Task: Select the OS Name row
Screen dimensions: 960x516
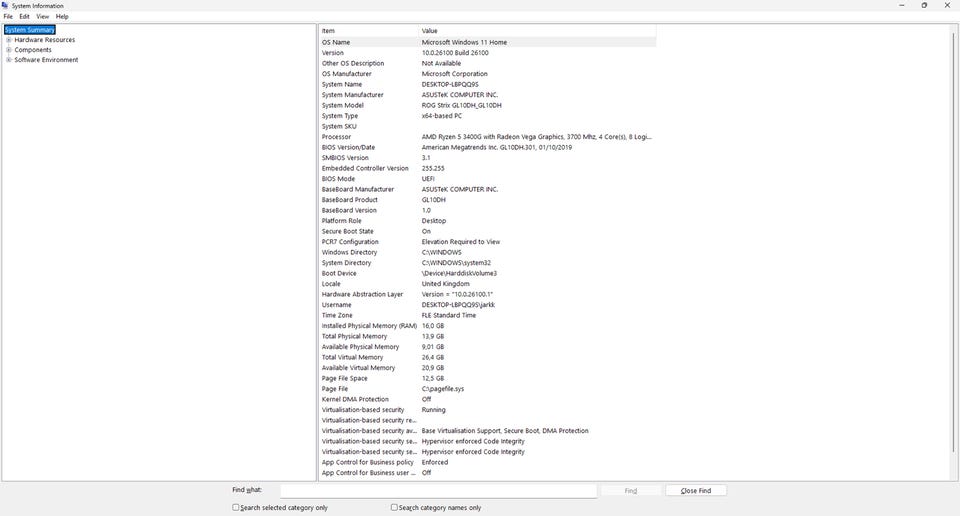Action: pos(487,42)
